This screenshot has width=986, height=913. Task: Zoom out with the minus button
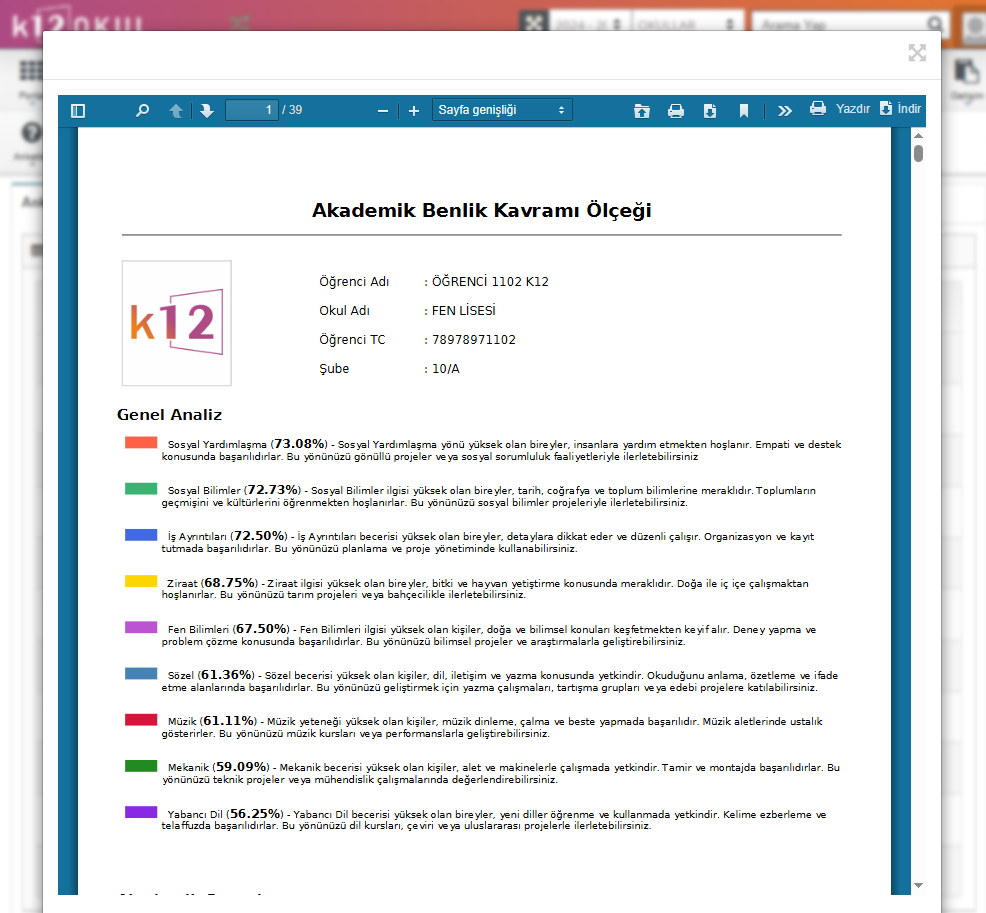click(382, 111)
